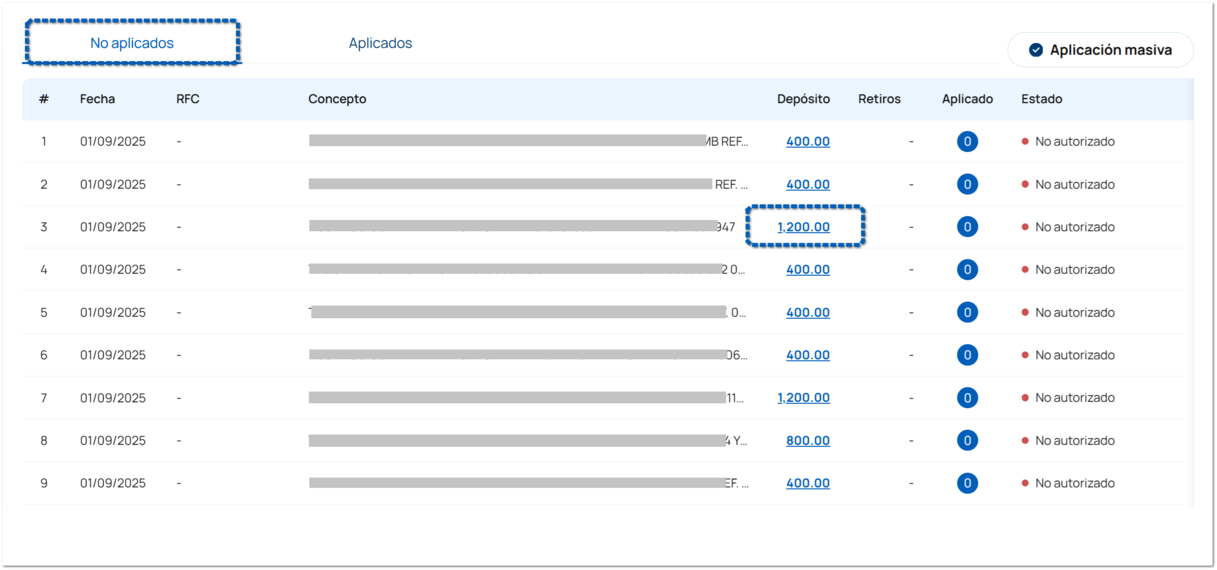Click the Aplicado count badge in row 7
The image size is (1217, 570).
tap(967, 398)
